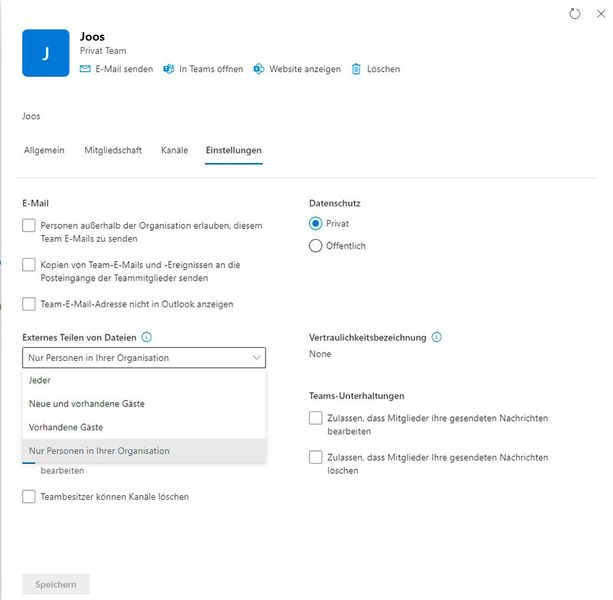Click the Datenschutz section heading
Screen dimensions: 613x600
[x=335, y=203]
